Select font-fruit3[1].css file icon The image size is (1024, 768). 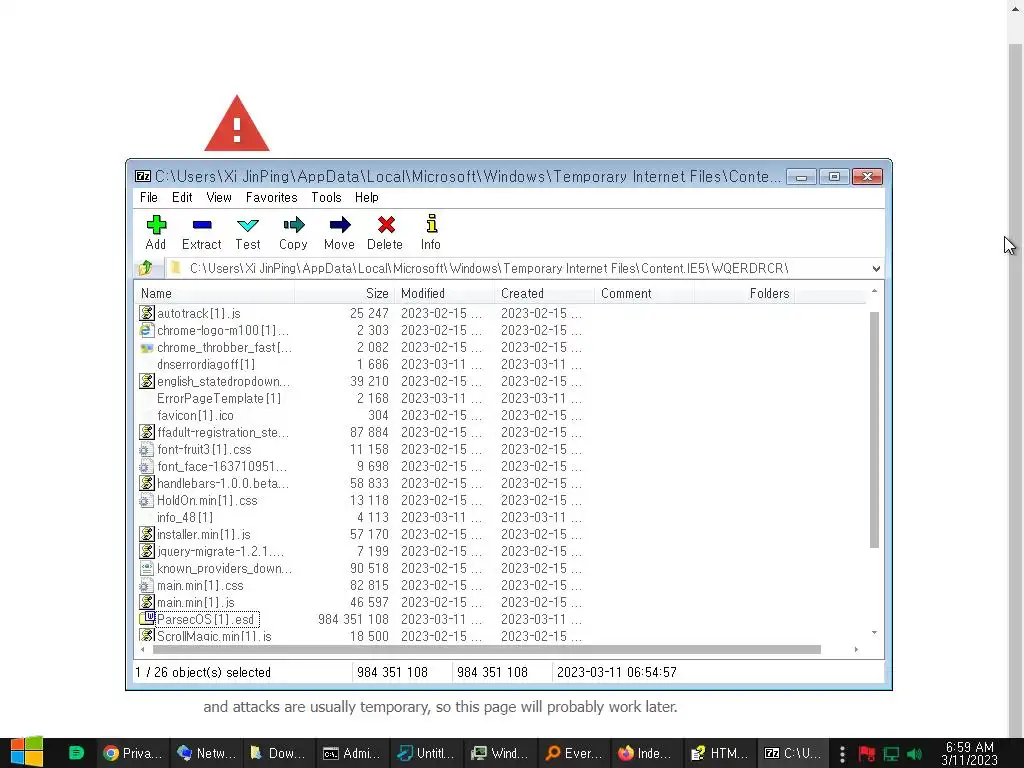pyautogui.click(x=147, y=449)
